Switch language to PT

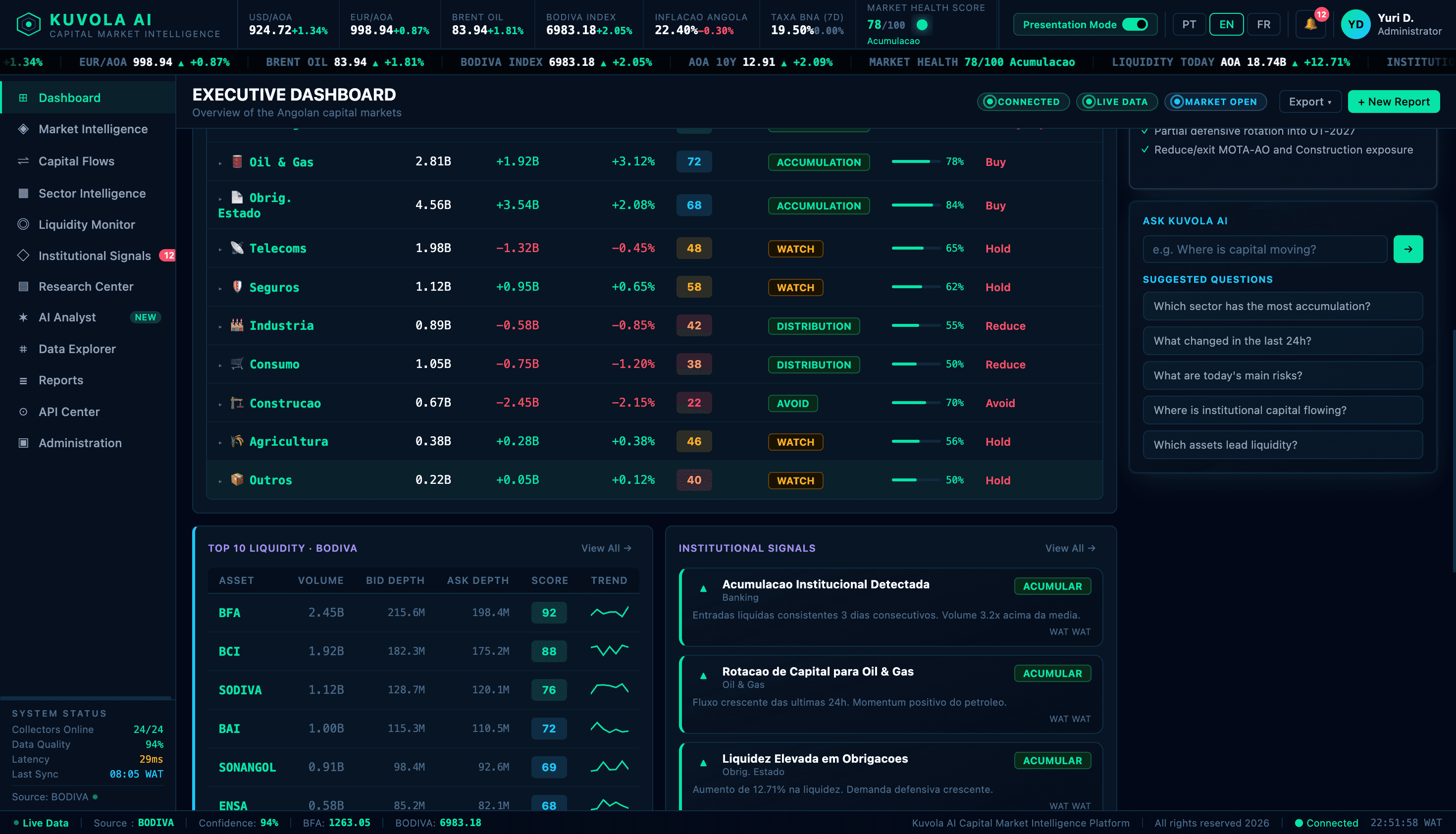pyautogui.click(x=1189, y=25)
